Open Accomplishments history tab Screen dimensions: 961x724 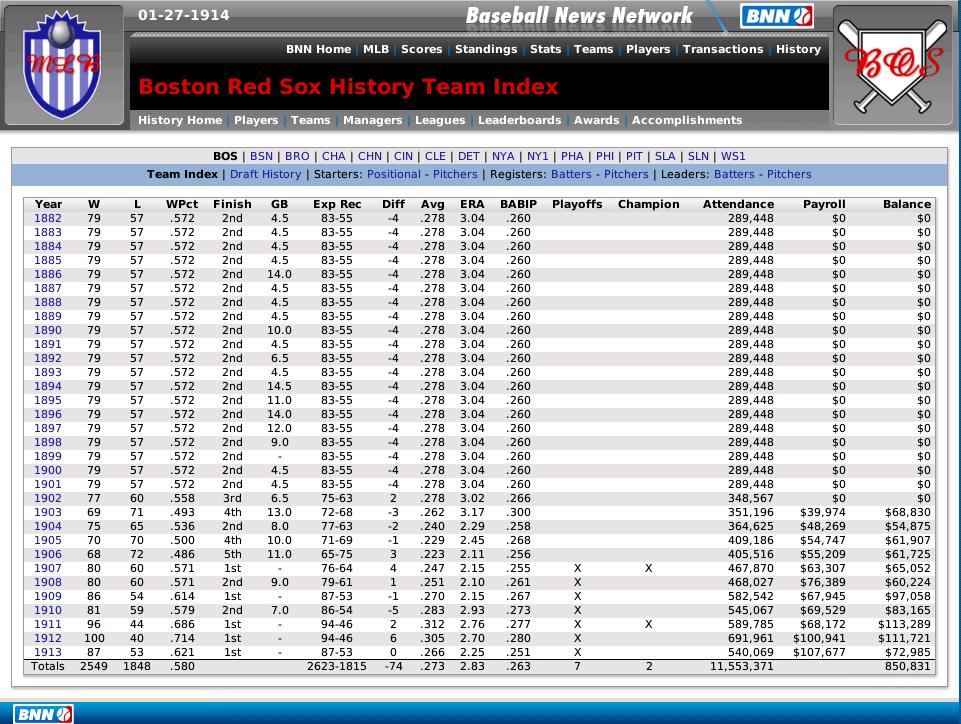point(686,120)
